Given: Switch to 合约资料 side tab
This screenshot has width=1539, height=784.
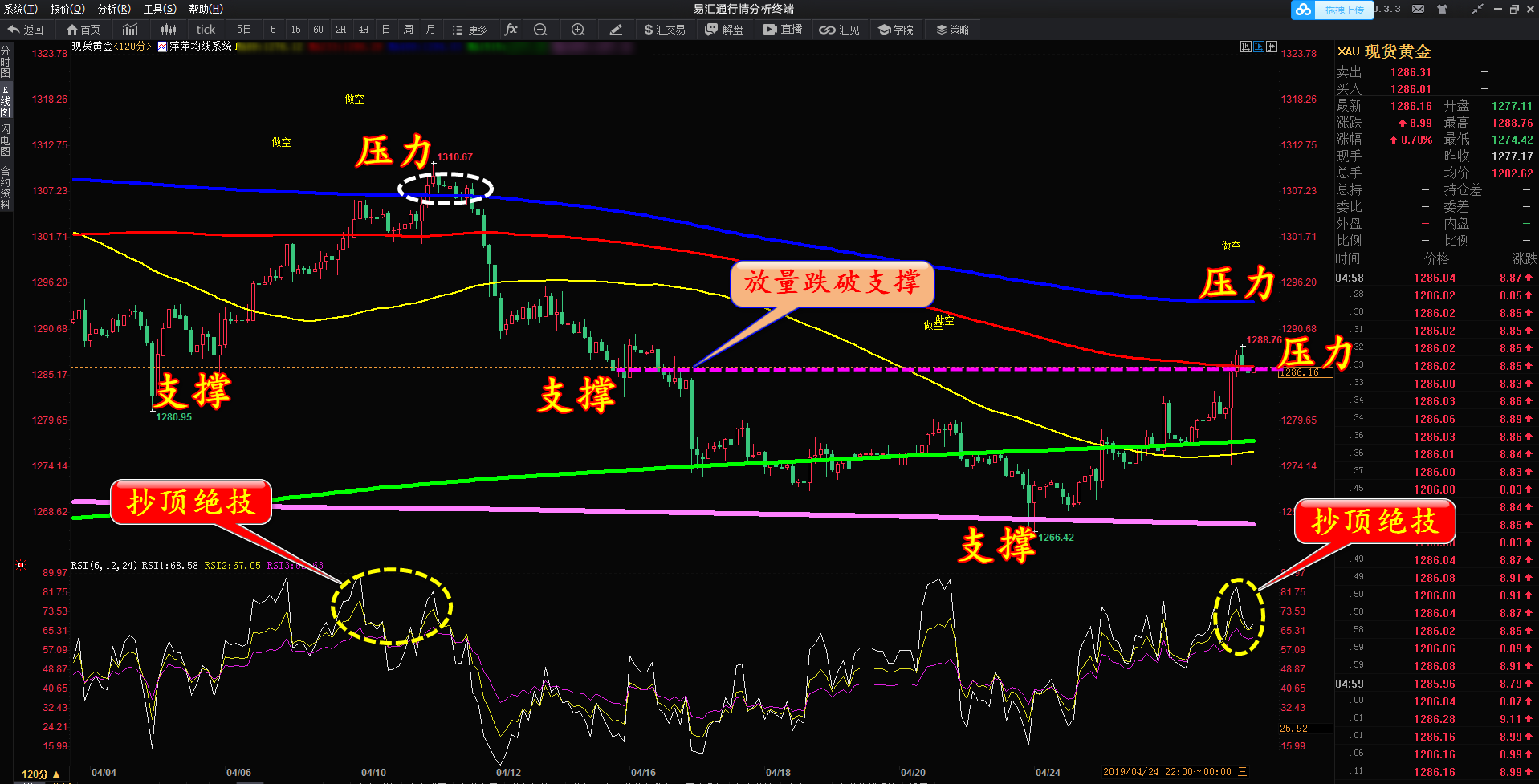Looking at the screenshot, I should (x=6, y=188).
